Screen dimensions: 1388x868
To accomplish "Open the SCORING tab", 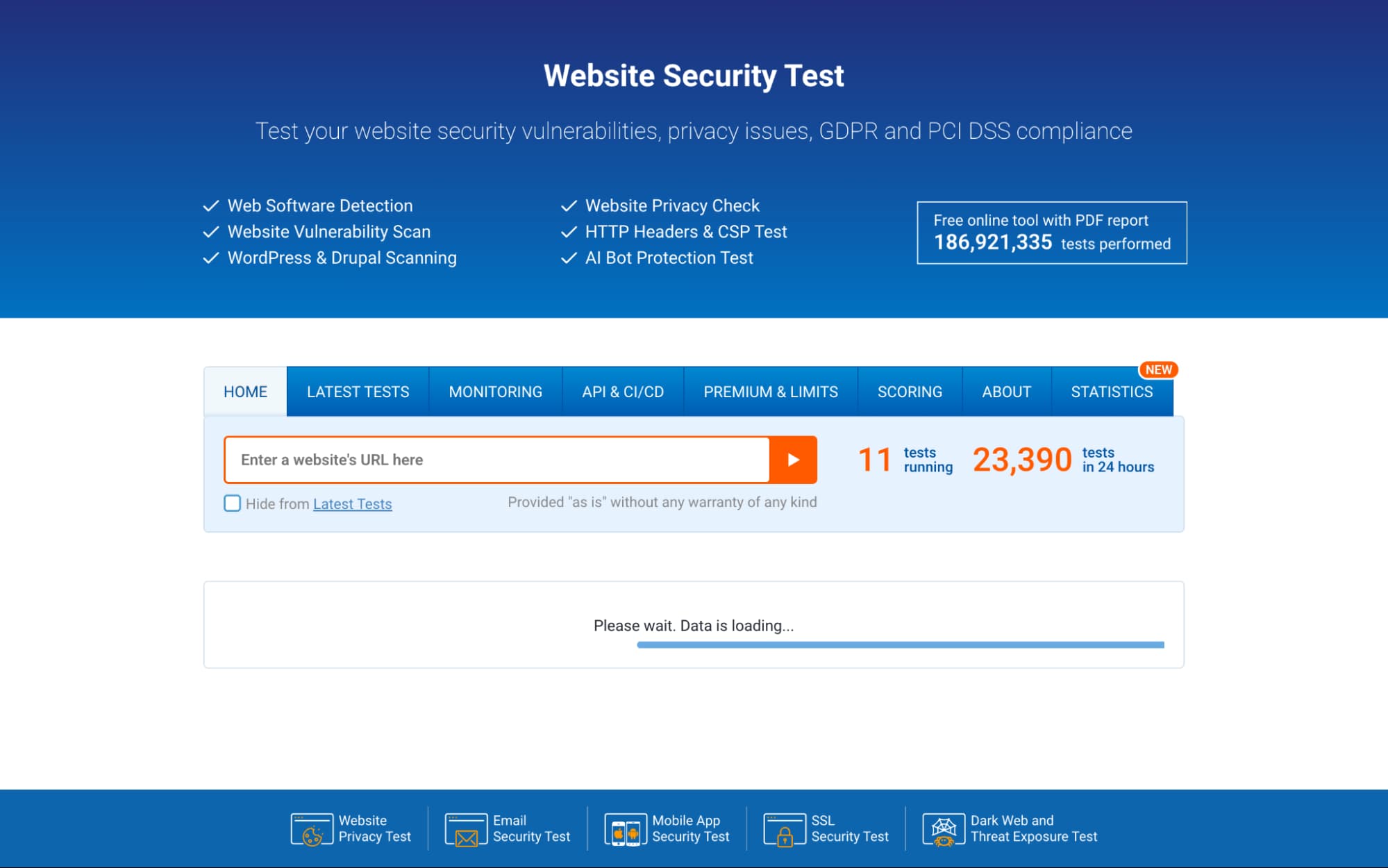I will click(910, 392).
